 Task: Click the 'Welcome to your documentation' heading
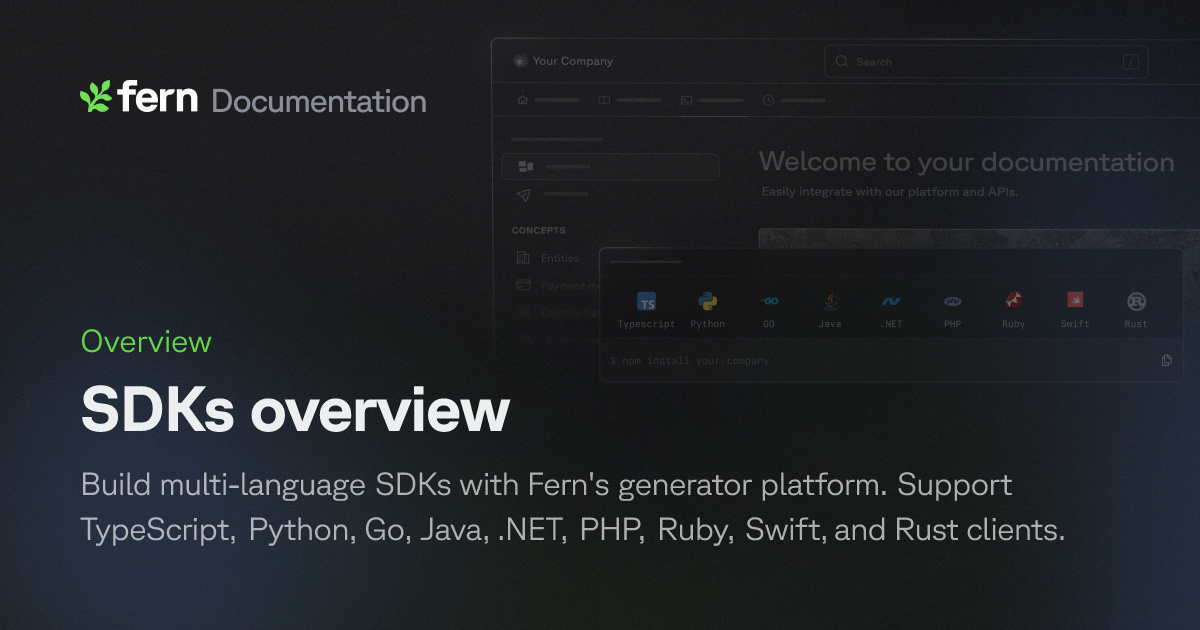click(966, 162)
